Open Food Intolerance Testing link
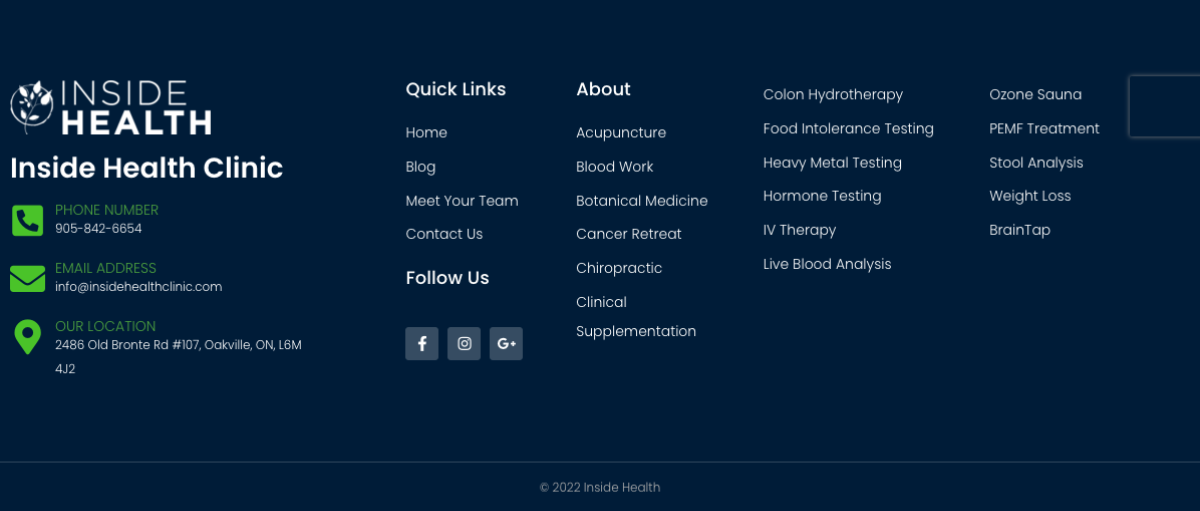The height and width of the screenshot is (511, 1200). point(848,129)
